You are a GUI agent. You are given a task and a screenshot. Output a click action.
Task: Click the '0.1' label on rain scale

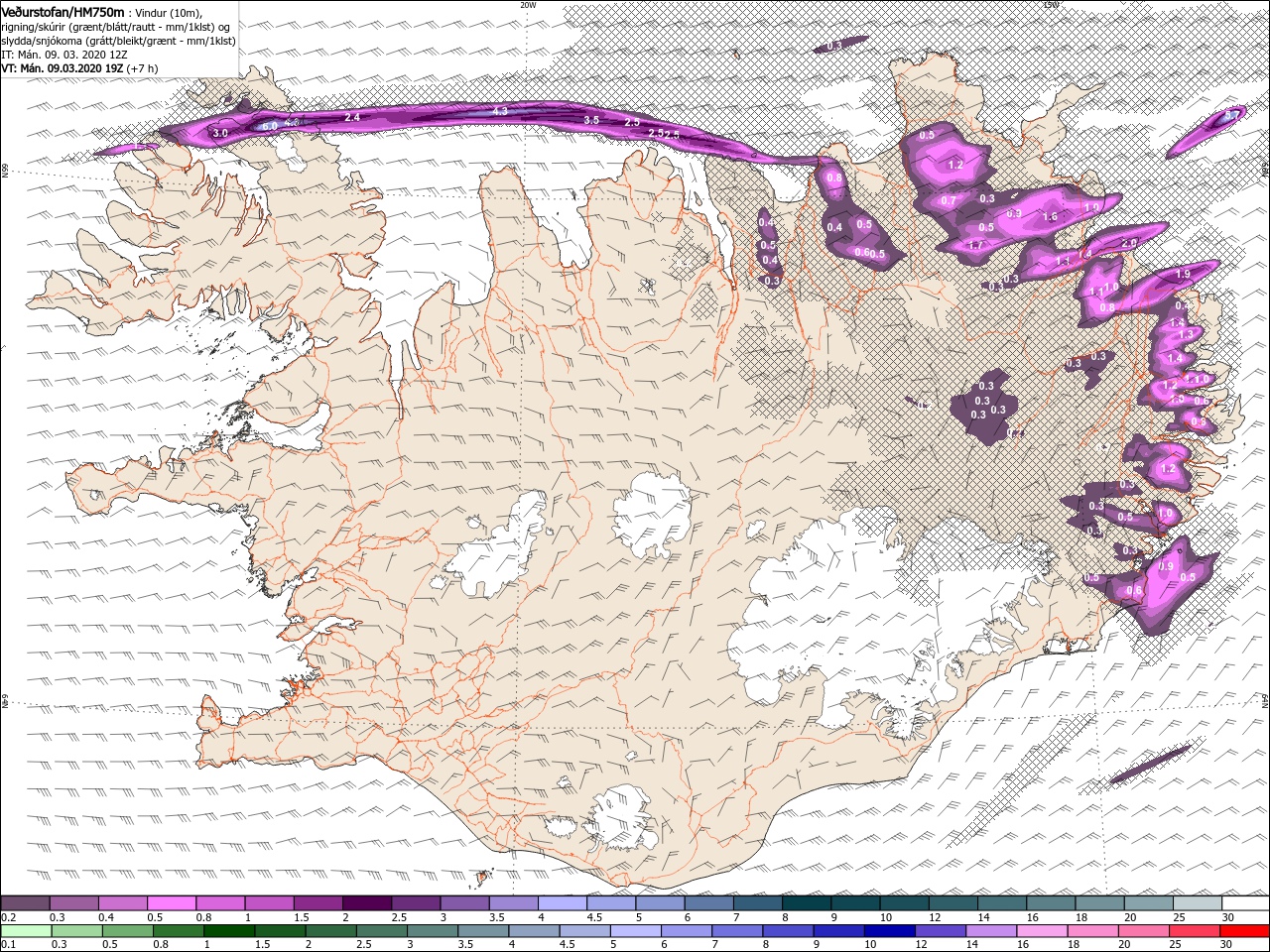click(8, 945)
